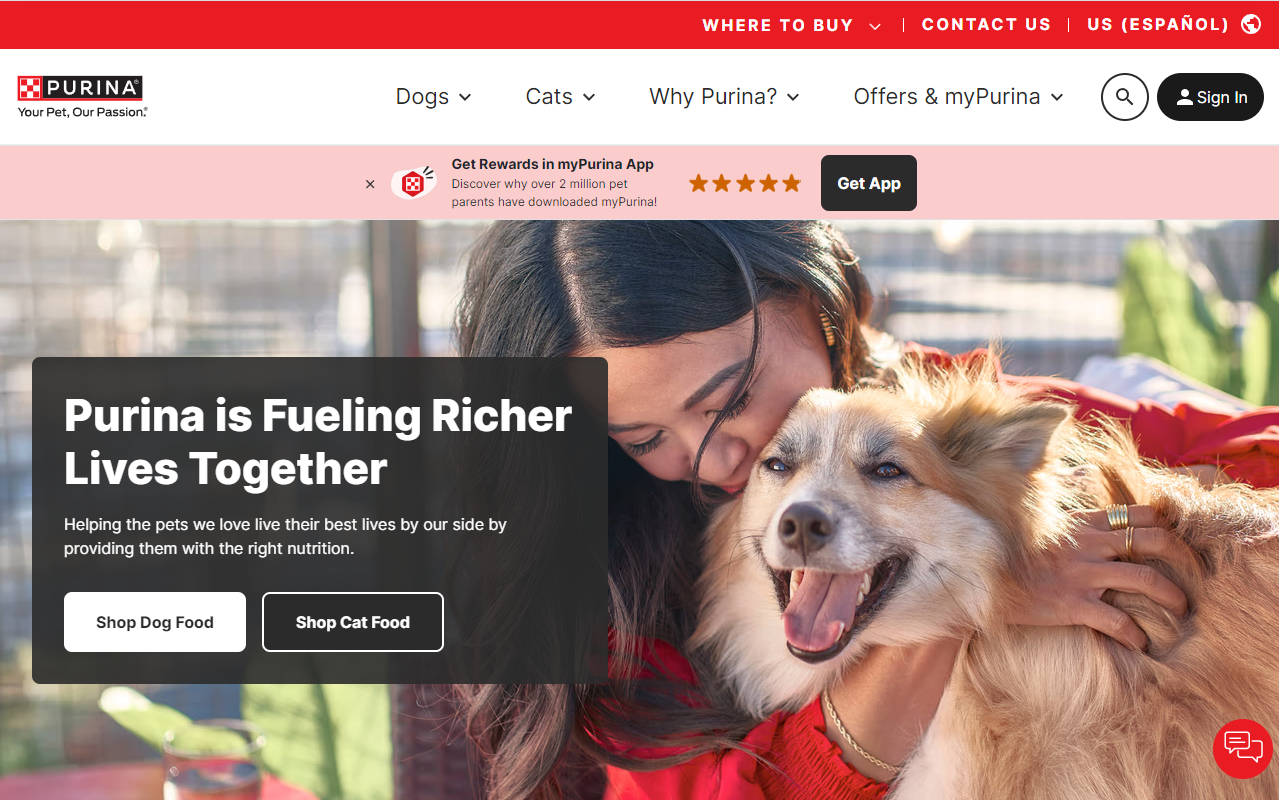Screen dimensions: 1279x800
Task: Switch to US (Español) language
Action: [x=1158, y=25]
